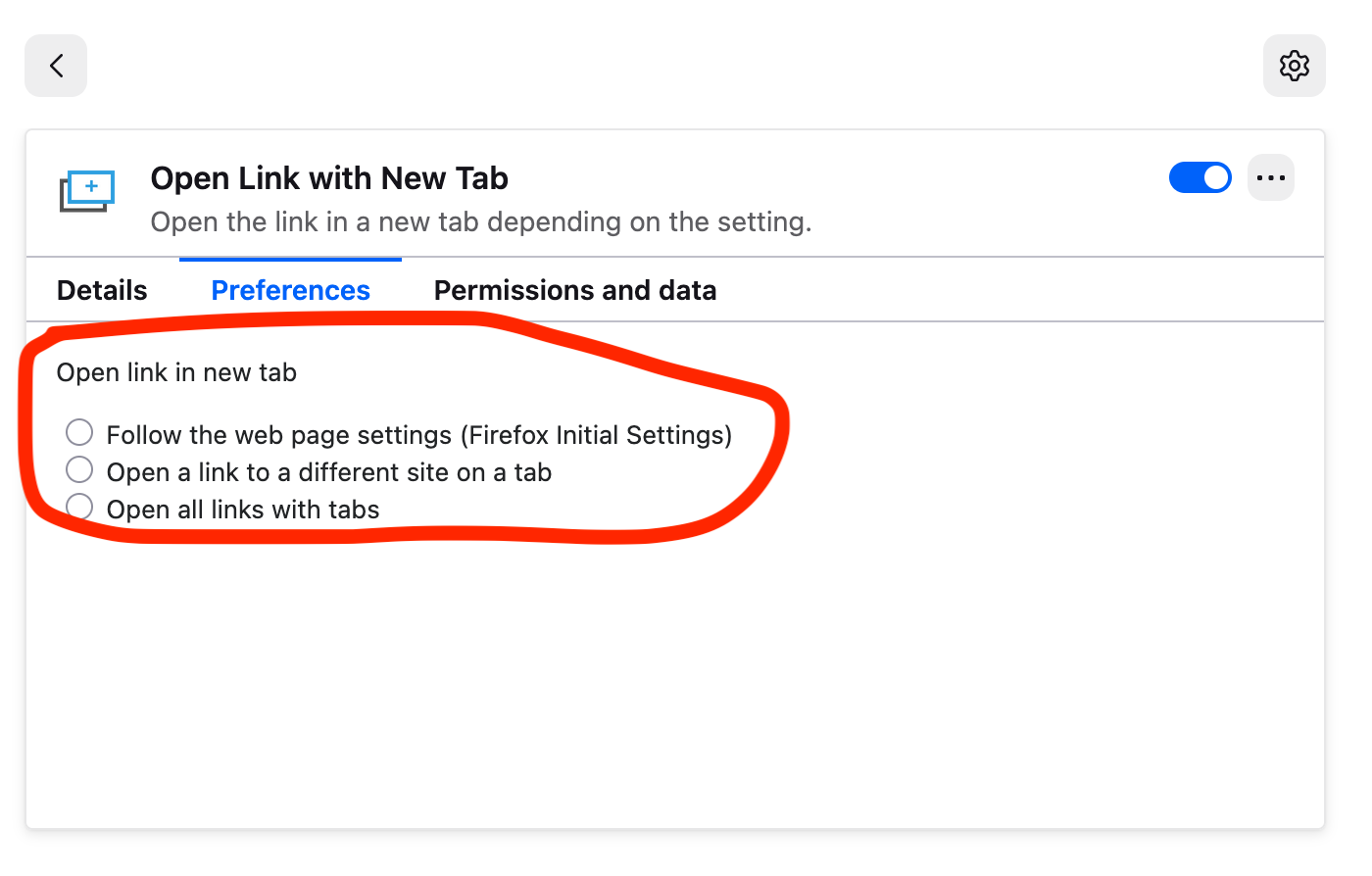Click the 'Open link in new tab' heading

(x=176, y=372)
